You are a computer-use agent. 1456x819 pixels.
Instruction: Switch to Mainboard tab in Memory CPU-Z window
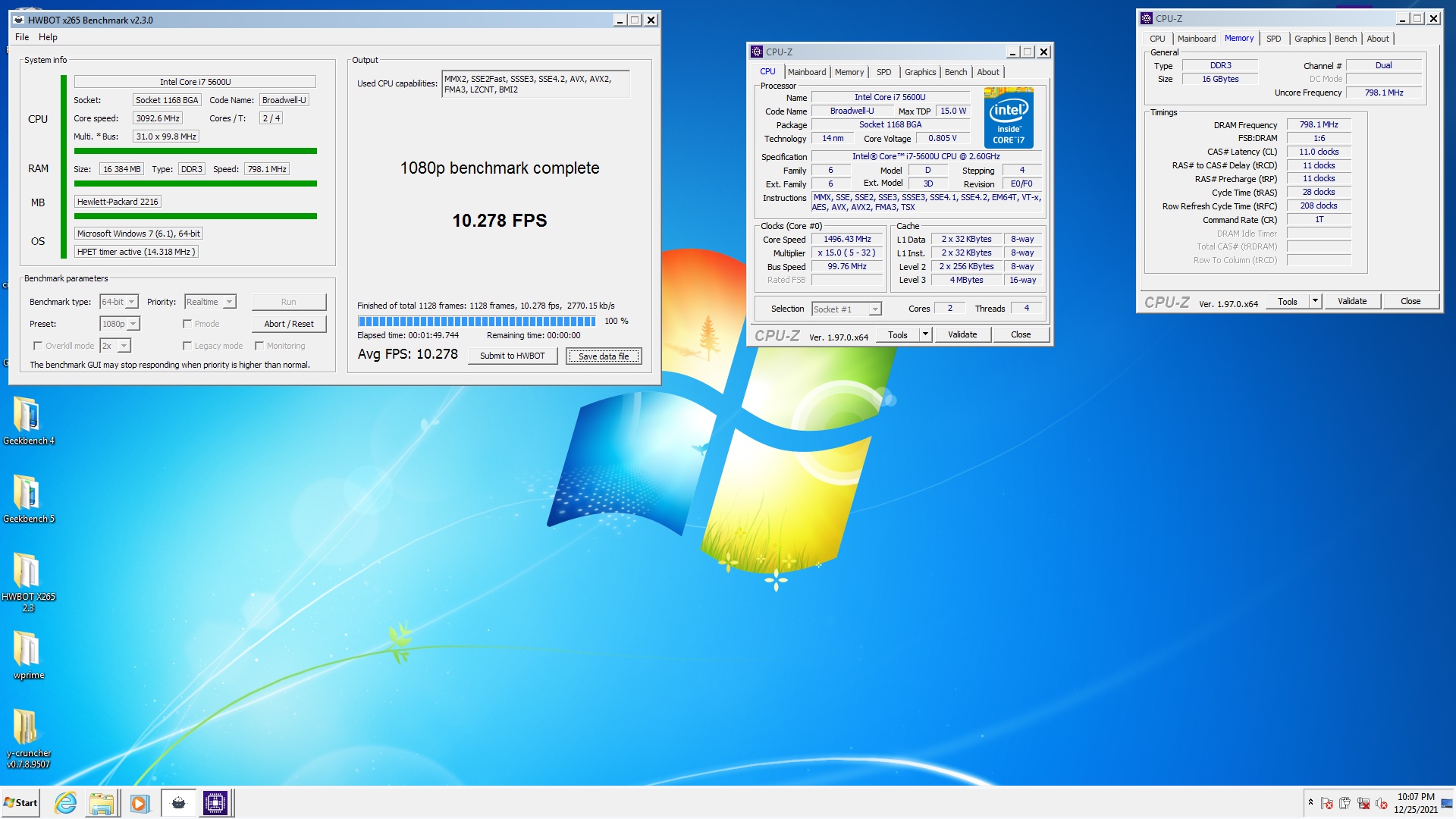[x=1197, y=39]
